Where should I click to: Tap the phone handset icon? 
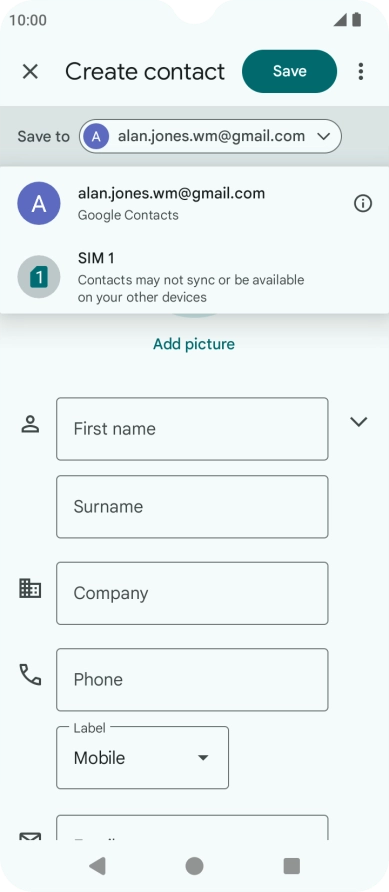point(30,675)
